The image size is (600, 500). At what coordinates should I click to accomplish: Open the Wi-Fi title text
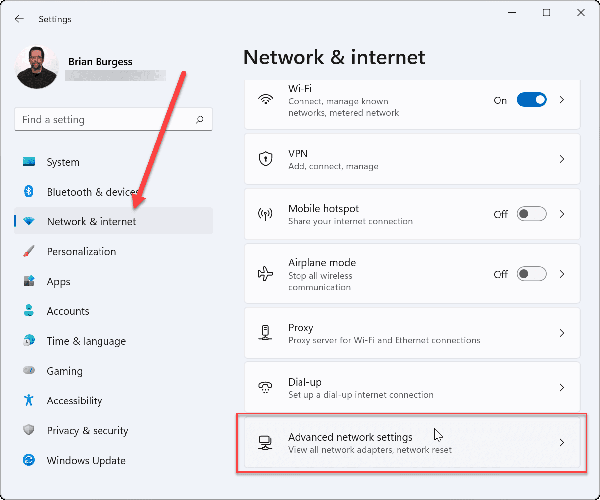click(x=300, y=88)
